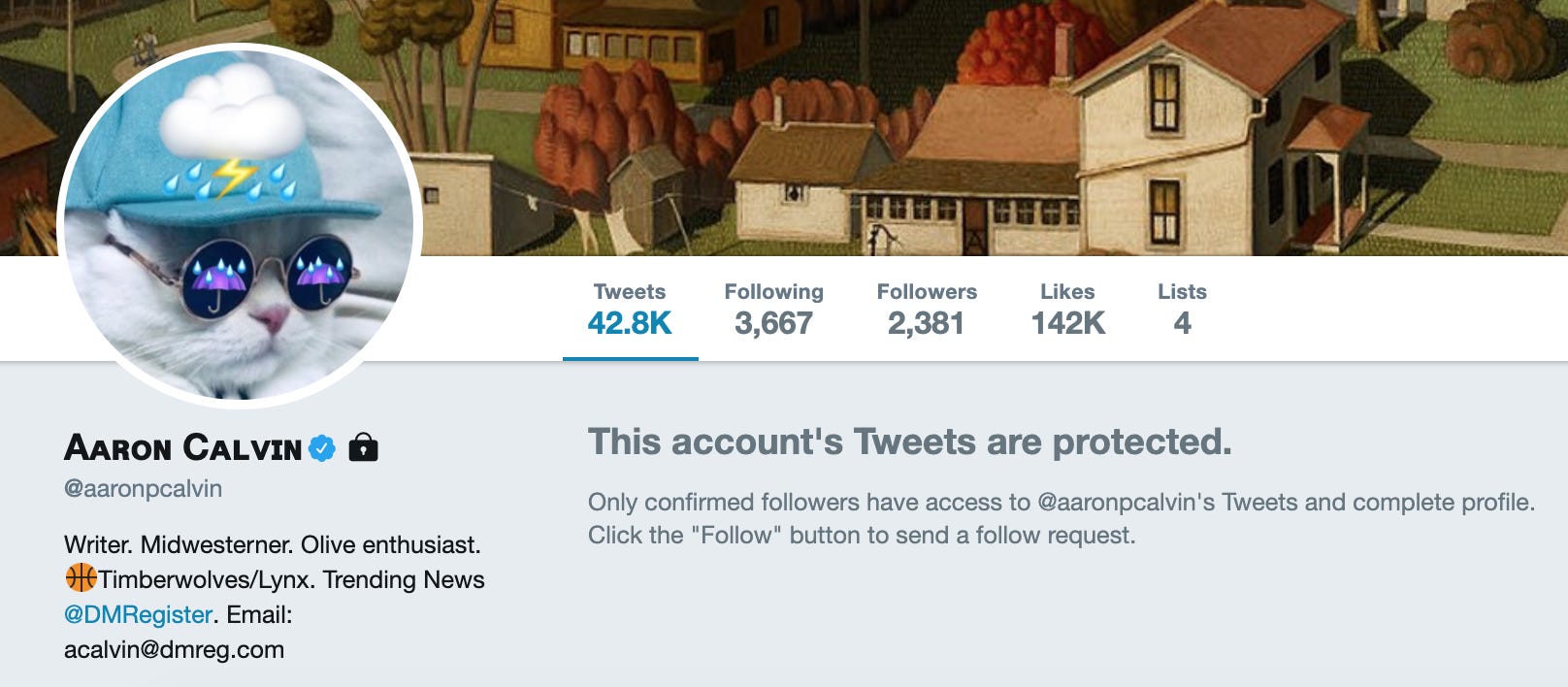The height and width of the screenshot is (687, 1568).
Task: Click the 'Writer. Midwesterner. Olive enthusiast.' bio line
Action: click(x=273, y=544)
